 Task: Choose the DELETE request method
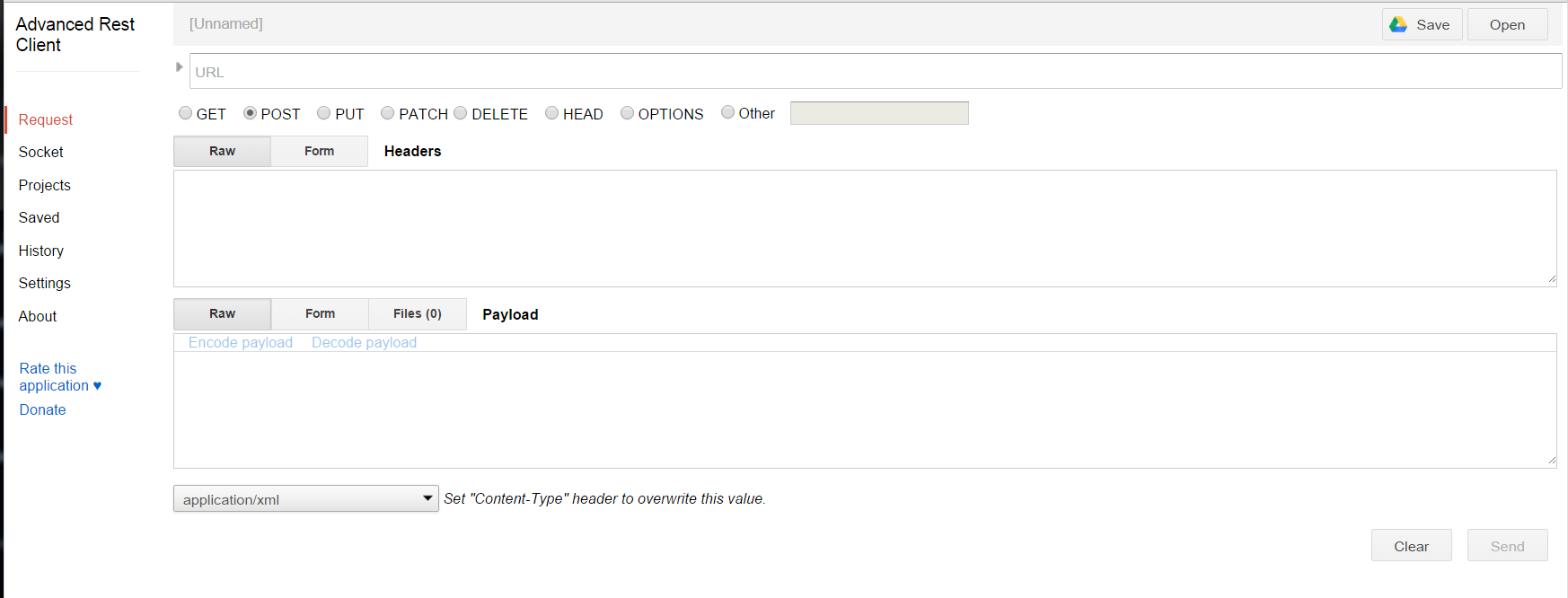tap(461, 113)
